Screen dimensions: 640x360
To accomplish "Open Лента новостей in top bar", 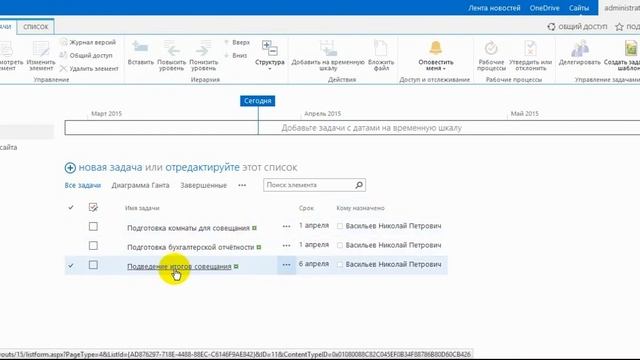I will pyautogui.click(x=494, y=8).
